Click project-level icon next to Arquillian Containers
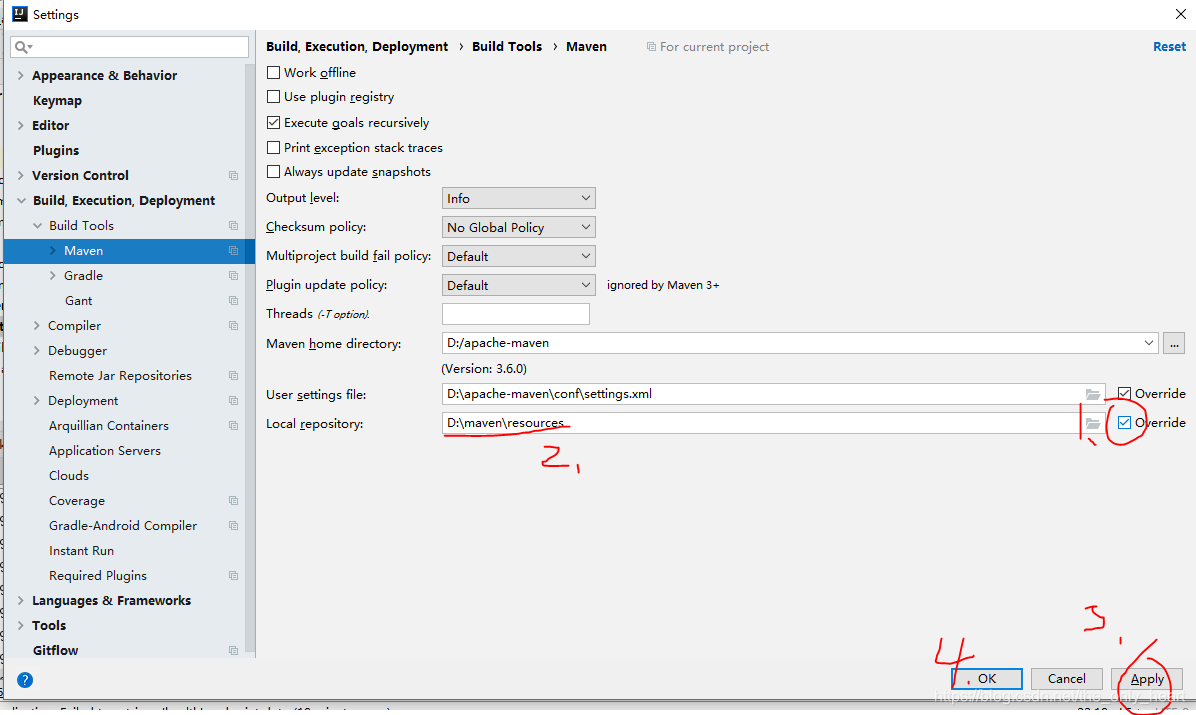Screen dimensions: 1196x715 click(233, 426)
